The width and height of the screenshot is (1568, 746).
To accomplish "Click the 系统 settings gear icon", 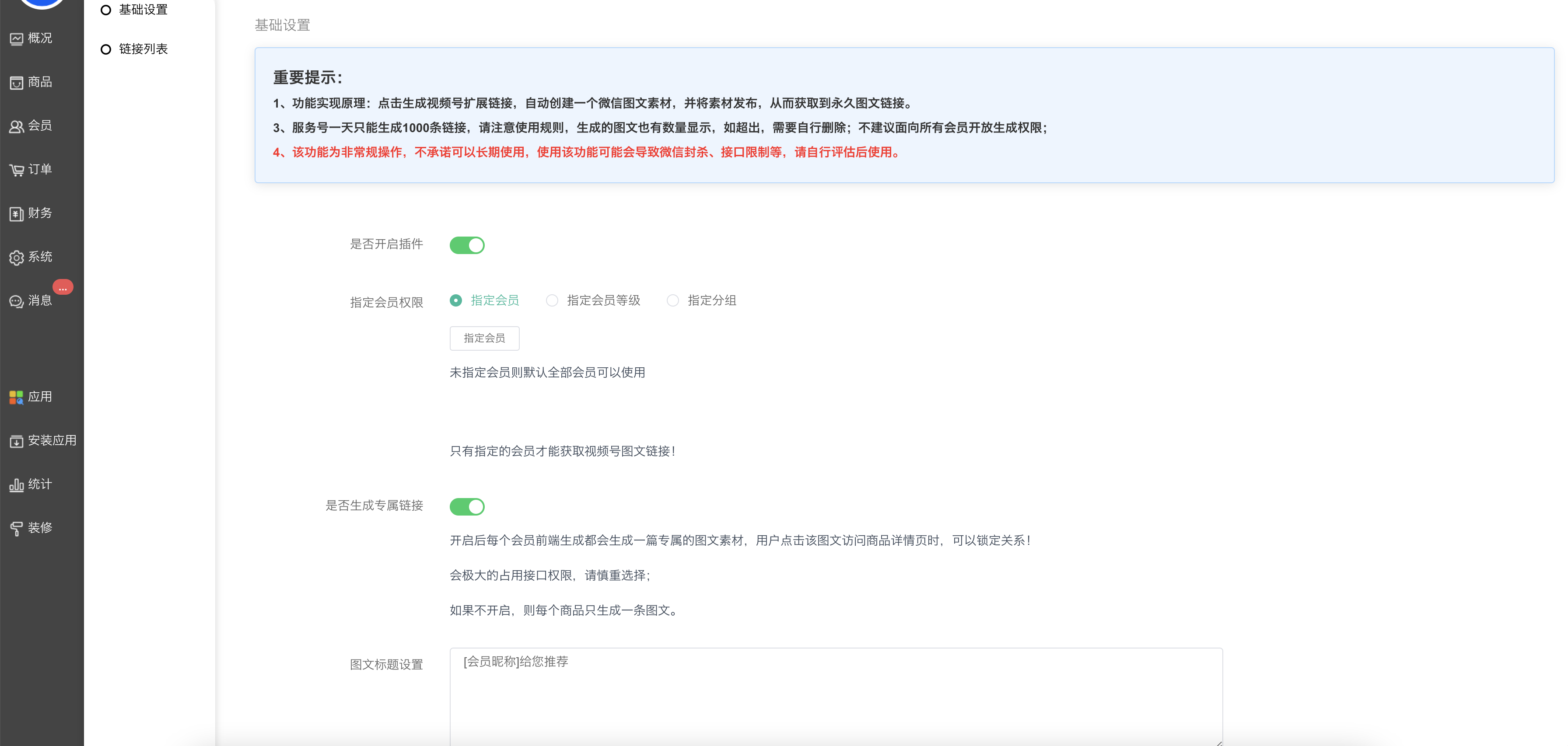I will coord(17,258).
